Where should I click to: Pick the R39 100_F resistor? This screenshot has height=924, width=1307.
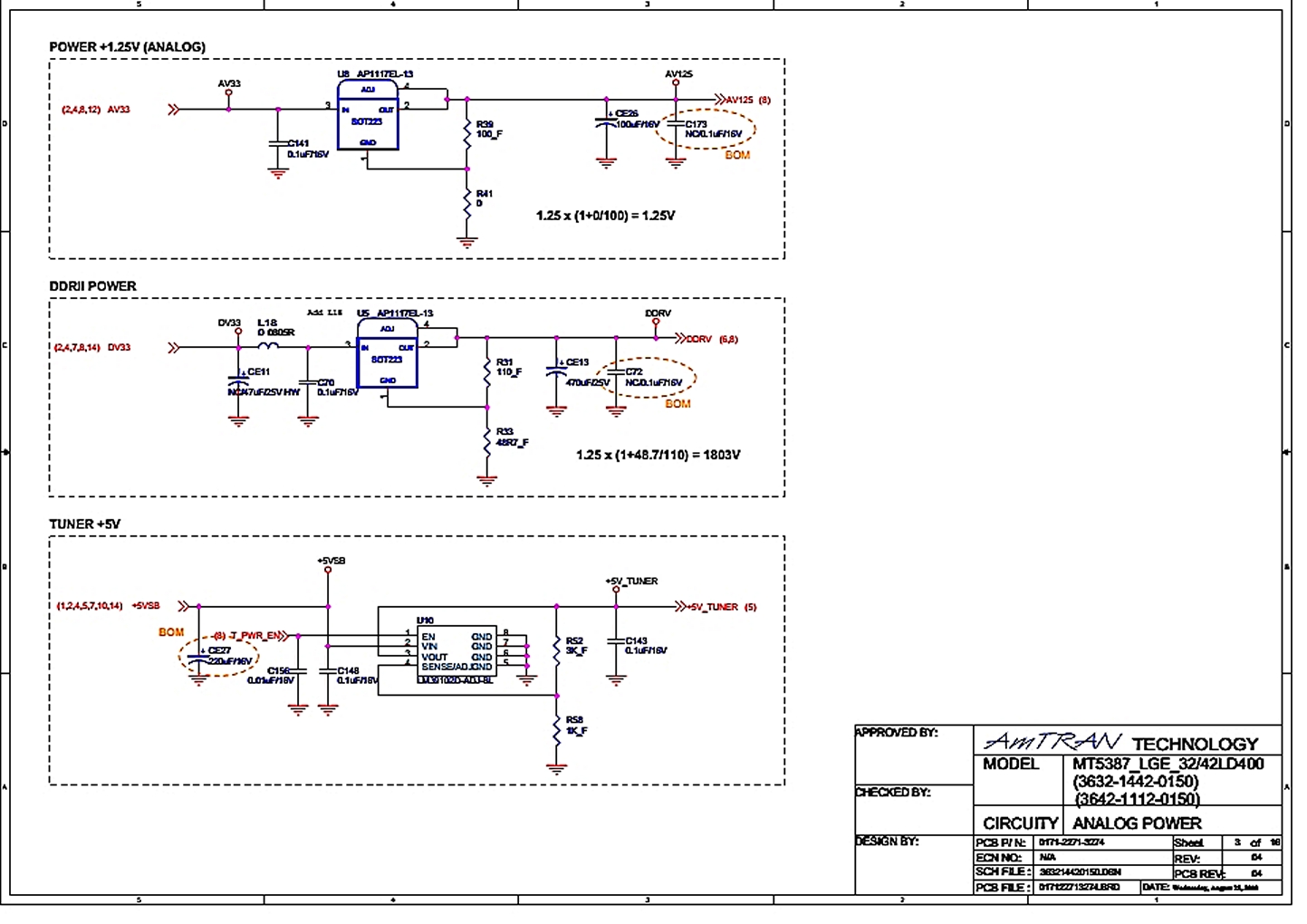[467, 134]
